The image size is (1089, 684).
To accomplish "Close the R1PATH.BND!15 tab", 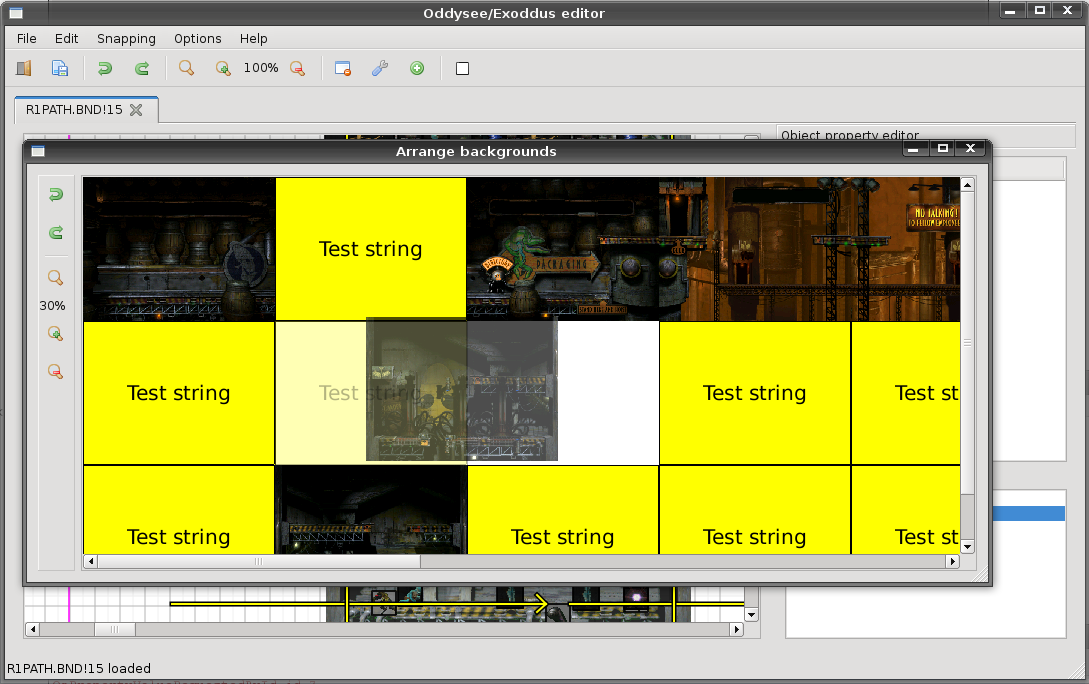I will coord(137,110).
